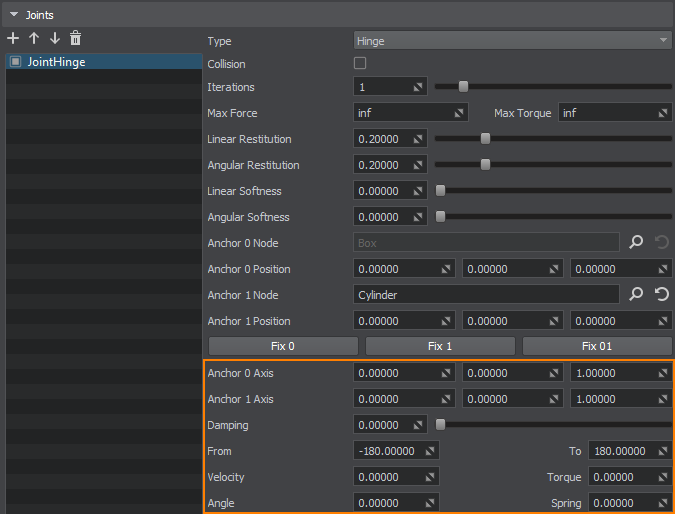Click the drag arrow icon in Angular Softness field
This screenshot has width=675, height=514.
418,217
